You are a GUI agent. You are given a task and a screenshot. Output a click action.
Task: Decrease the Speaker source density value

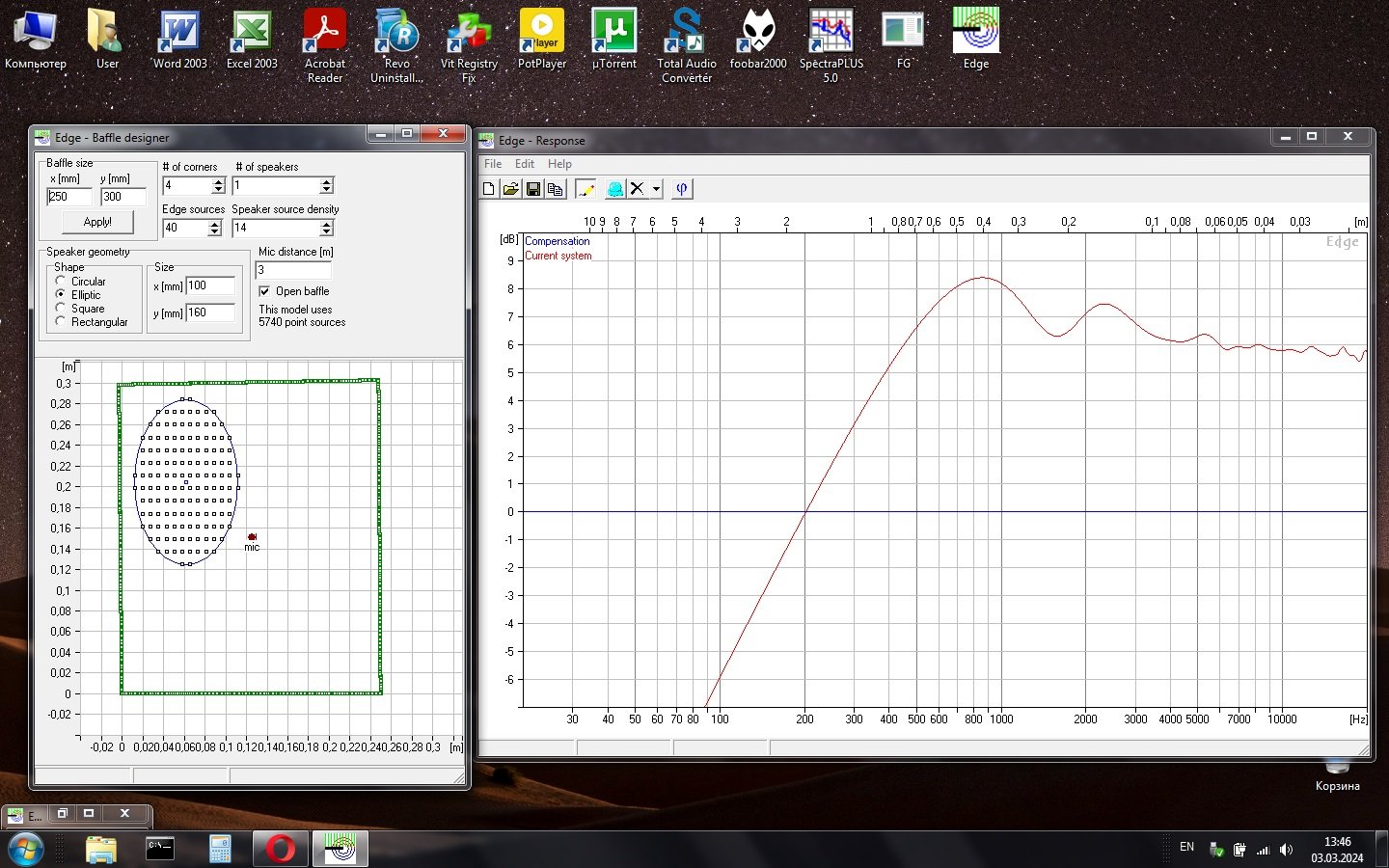(x=327, y=232)
